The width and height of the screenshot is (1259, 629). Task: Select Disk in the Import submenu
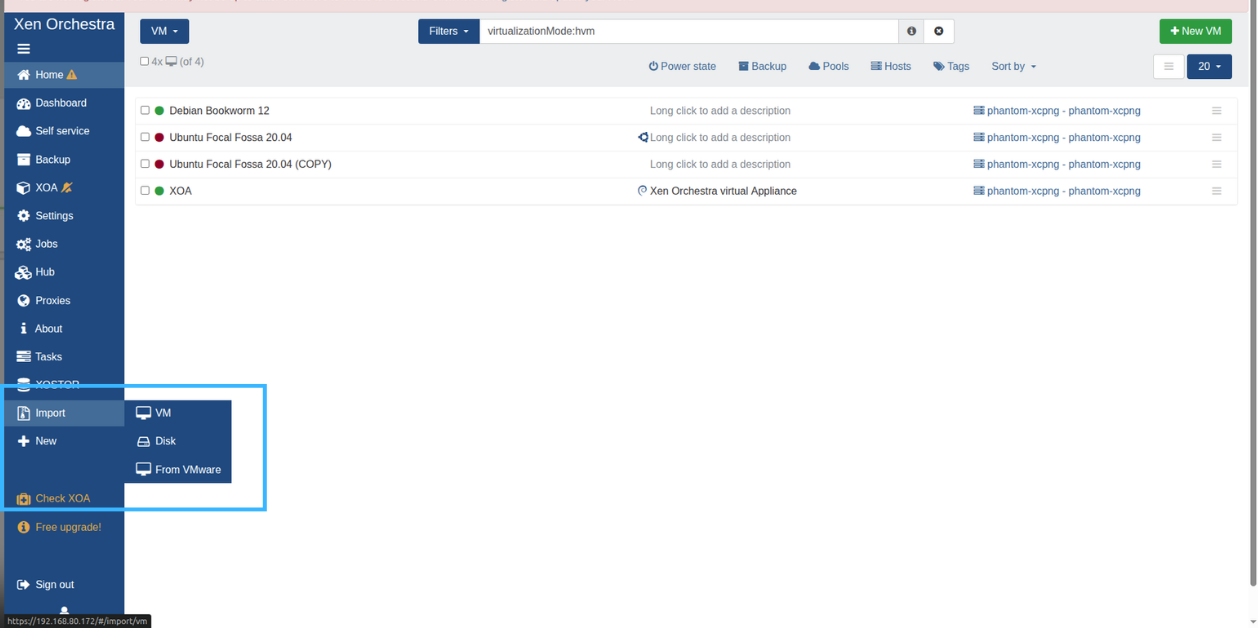(165, 441)
